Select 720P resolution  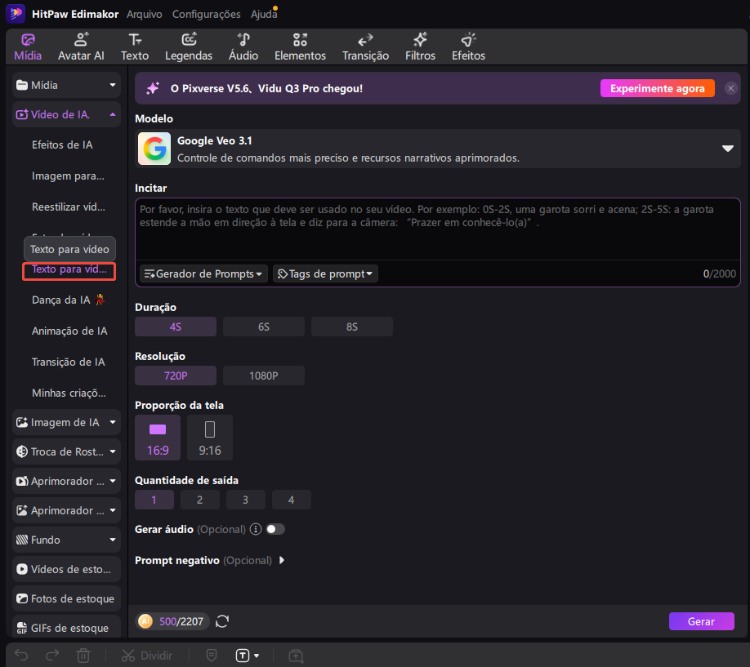point(176,376)
